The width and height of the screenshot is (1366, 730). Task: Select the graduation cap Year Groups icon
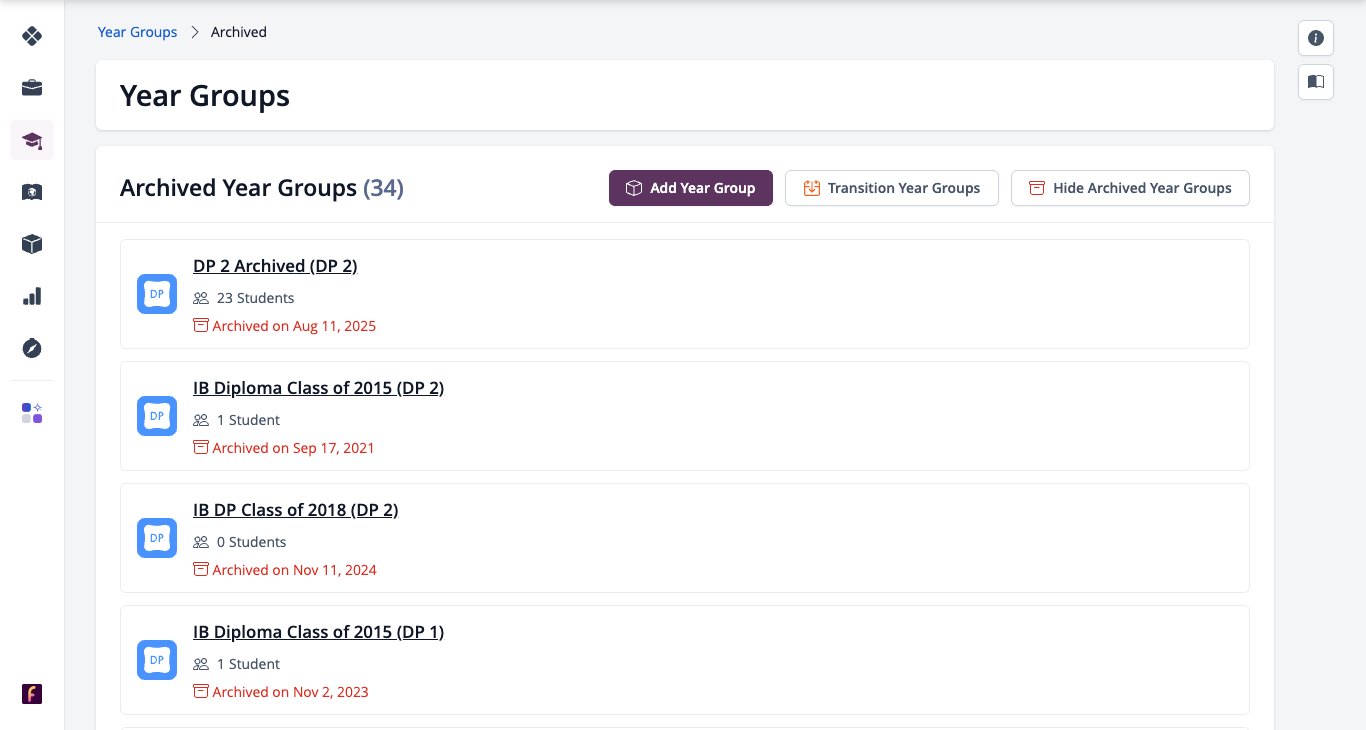coord(32,140)
